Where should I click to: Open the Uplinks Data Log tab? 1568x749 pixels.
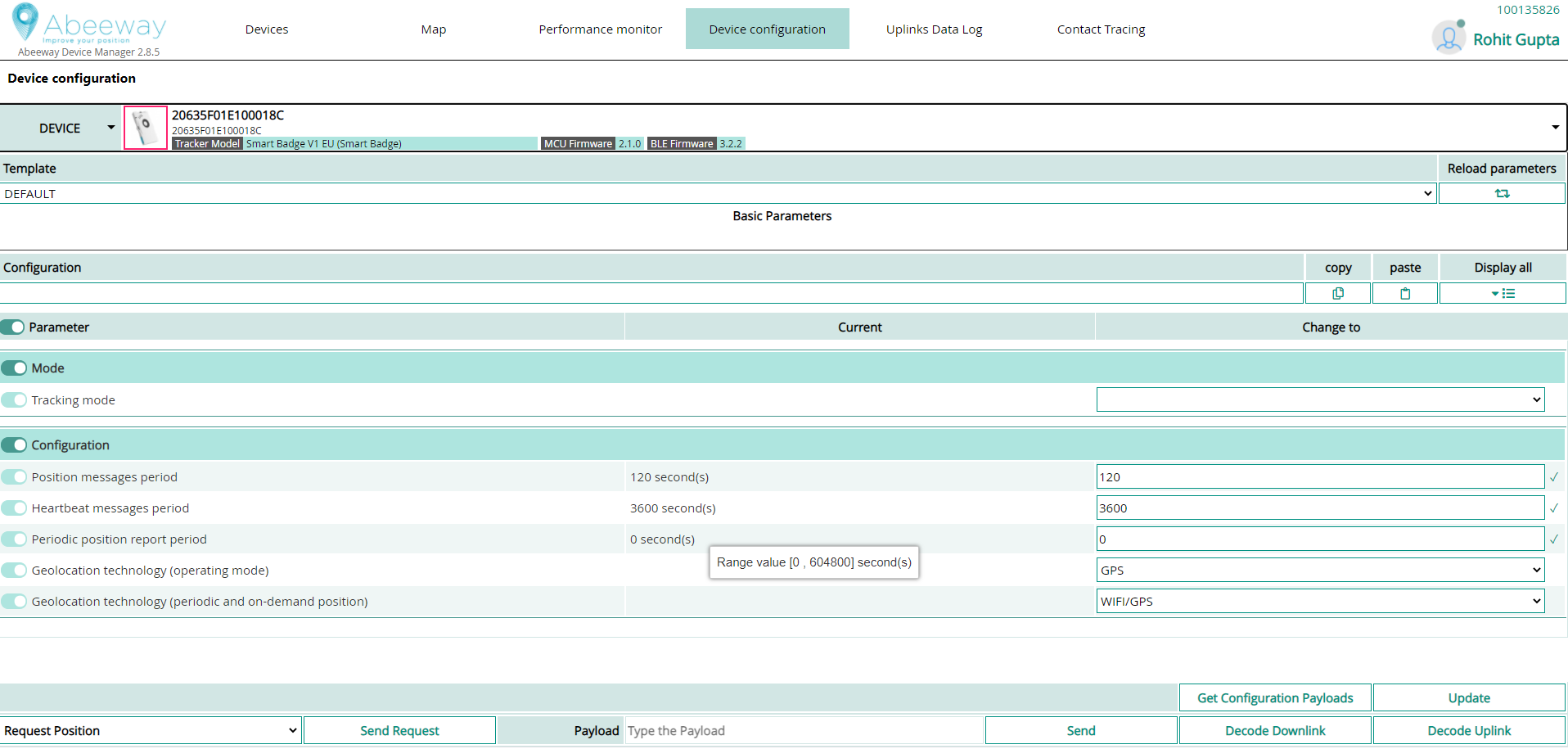935,29
